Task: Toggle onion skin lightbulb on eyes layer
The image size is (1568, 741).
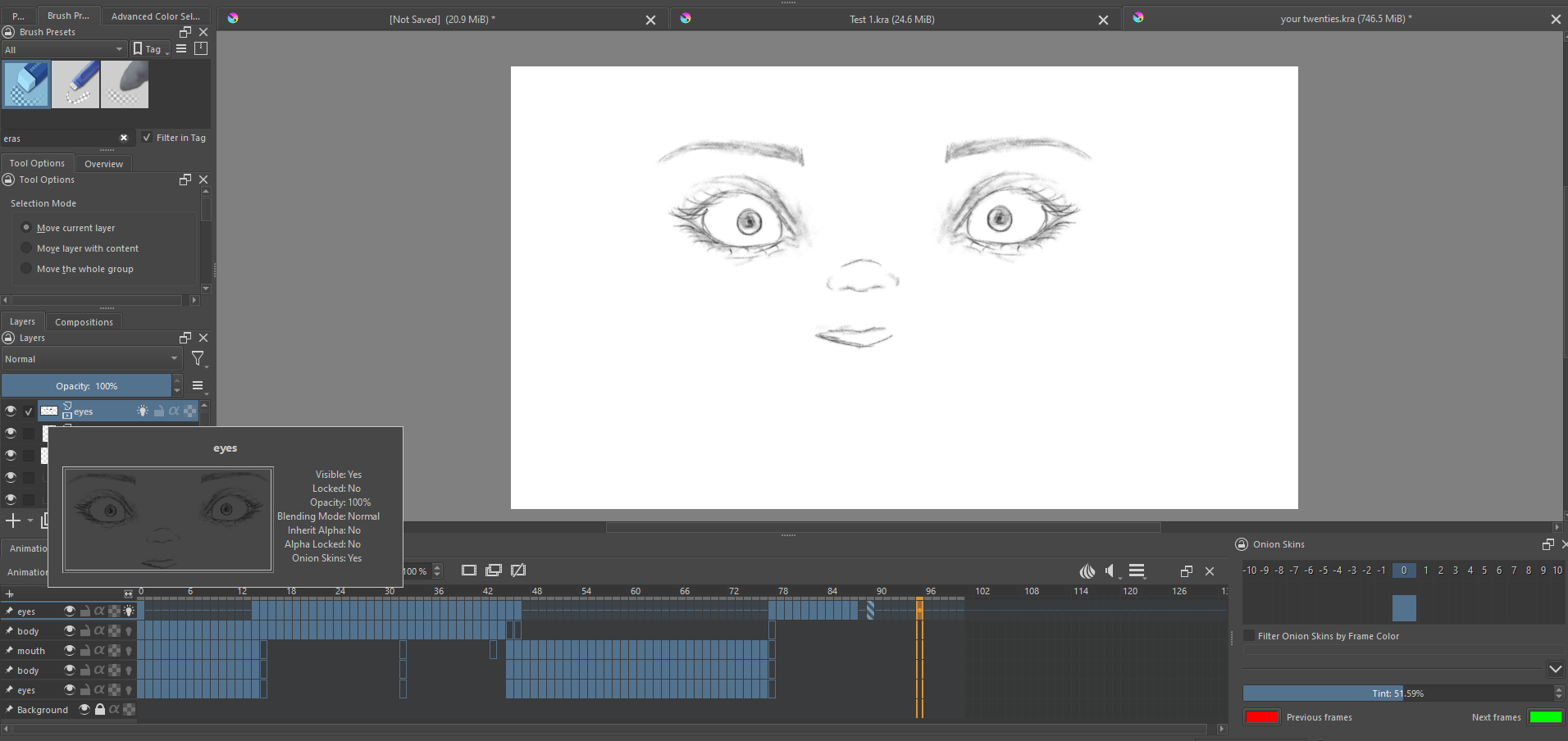Action: coord(143,411)
